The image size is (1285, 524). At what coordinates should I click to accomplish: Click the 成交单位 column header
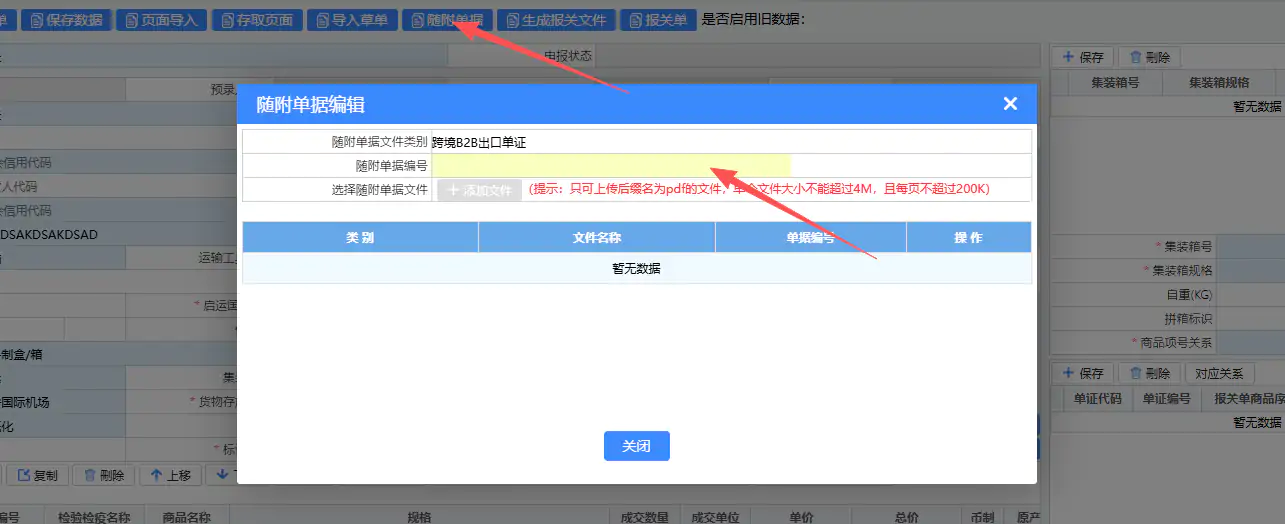click(714, 517)
